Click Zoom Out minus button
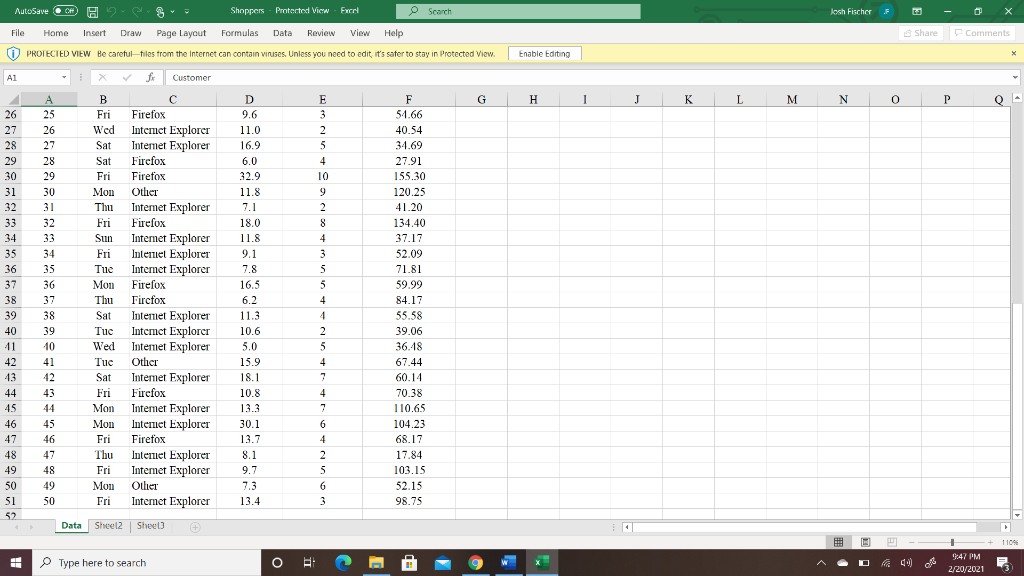The image size is (1024, 576). click(x=912, y=541)
